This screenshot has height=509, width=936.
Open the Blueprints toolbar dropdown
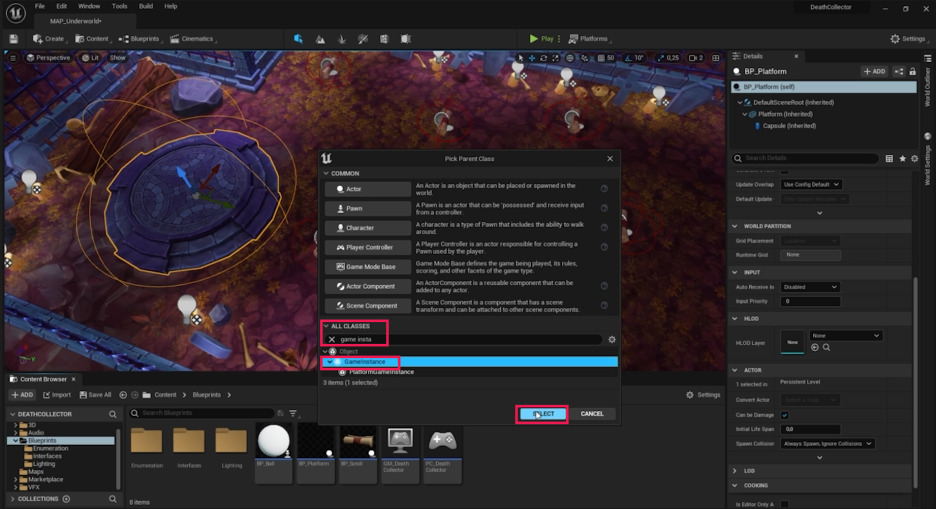(140, 39)
